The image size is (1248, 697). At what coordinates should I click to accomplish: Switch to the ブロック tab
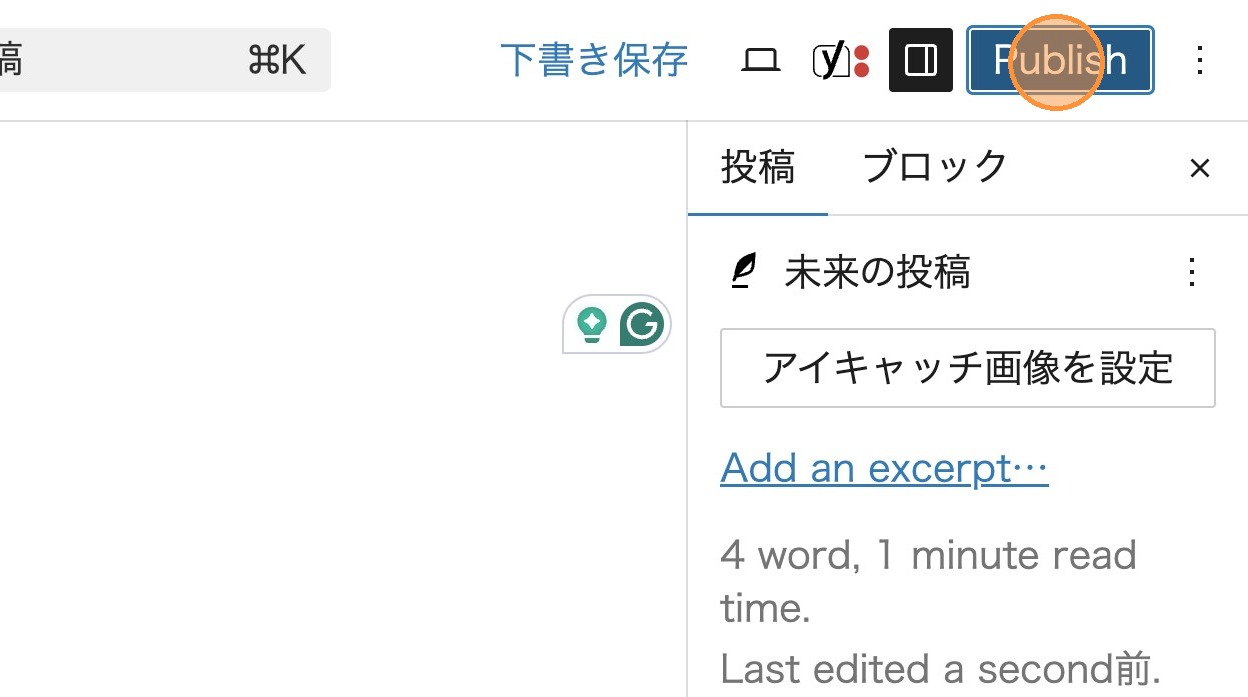[934, 167]
